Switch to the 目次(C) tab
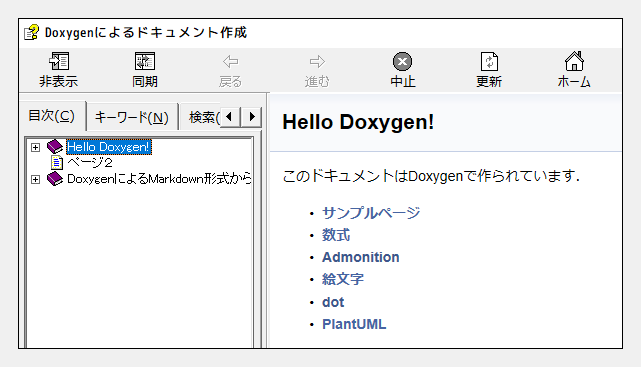641x367 pixels. (52, 116)
